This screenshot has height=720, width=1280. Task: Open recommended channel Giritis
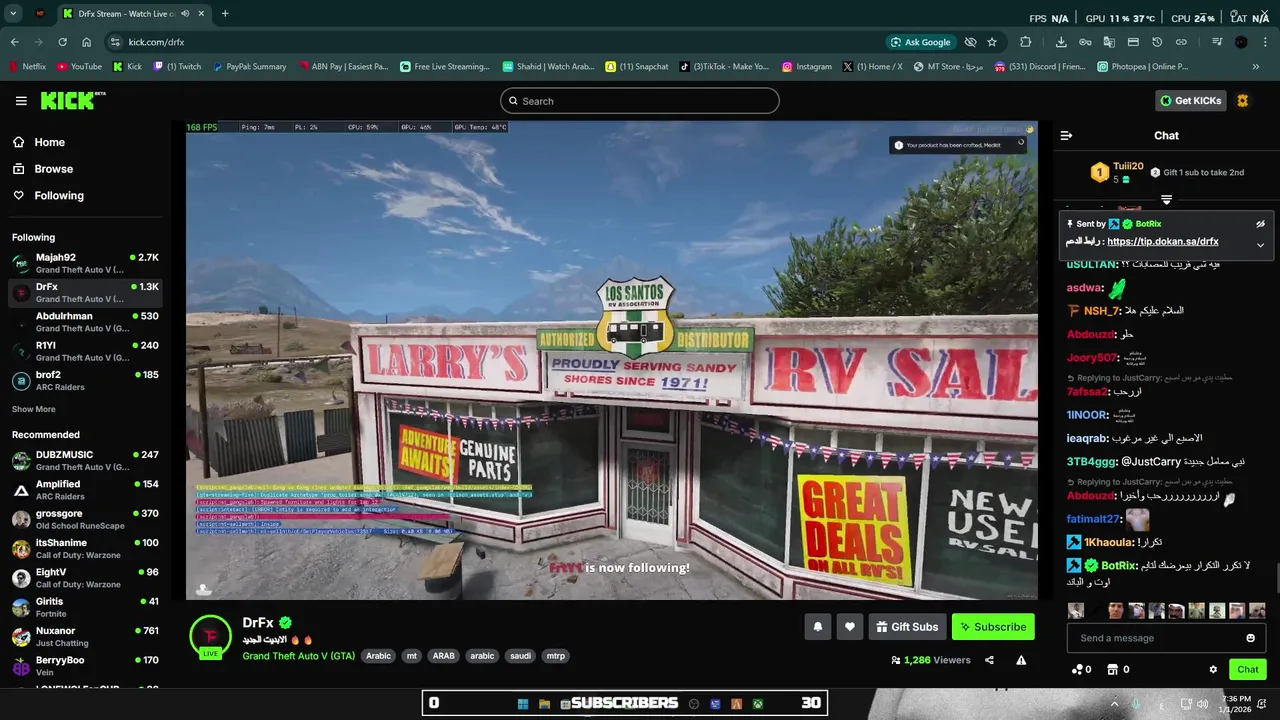(x=84, y=607)
